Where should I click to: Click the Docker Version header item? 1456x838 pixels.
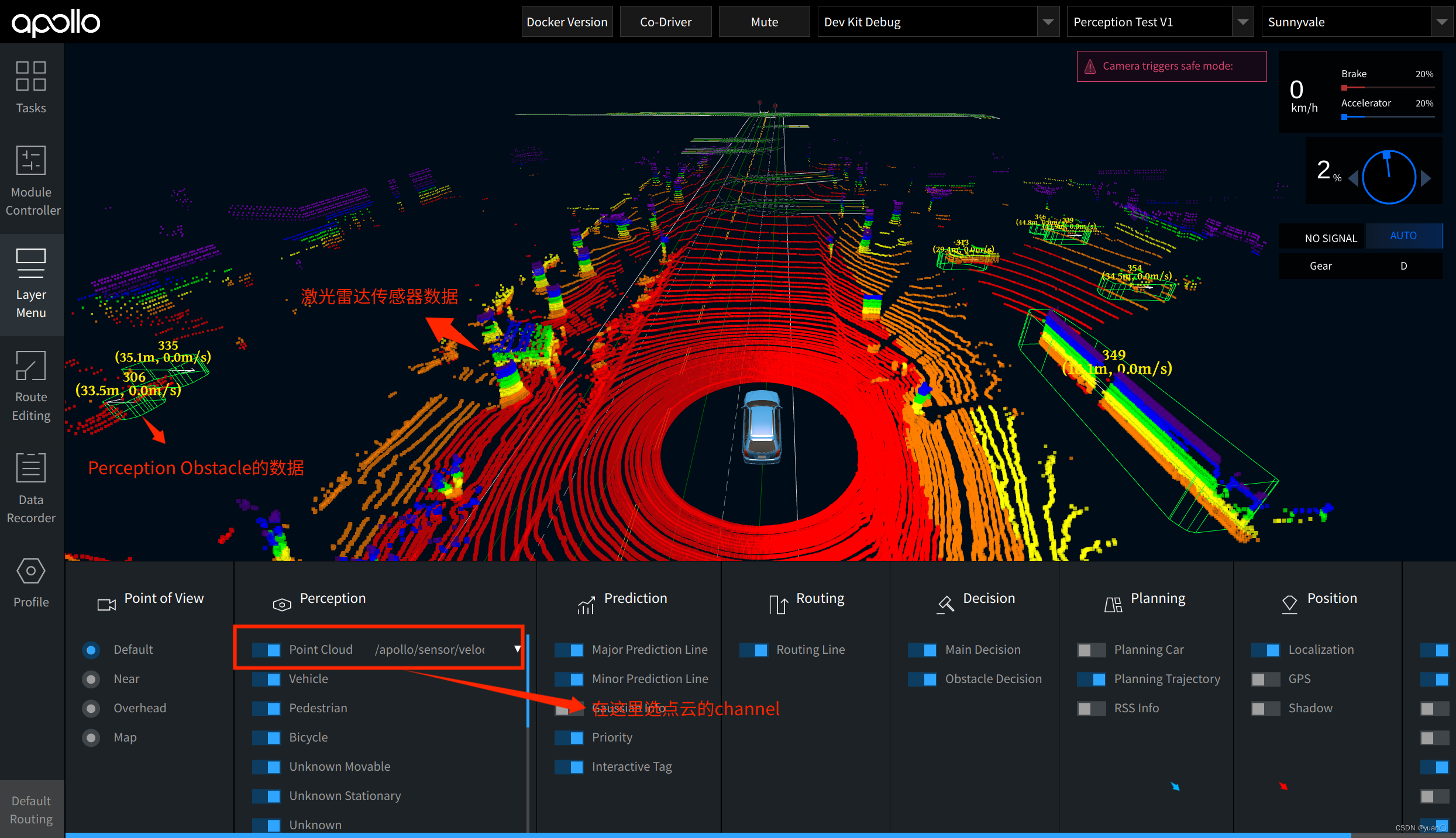[x=567, y=22]
